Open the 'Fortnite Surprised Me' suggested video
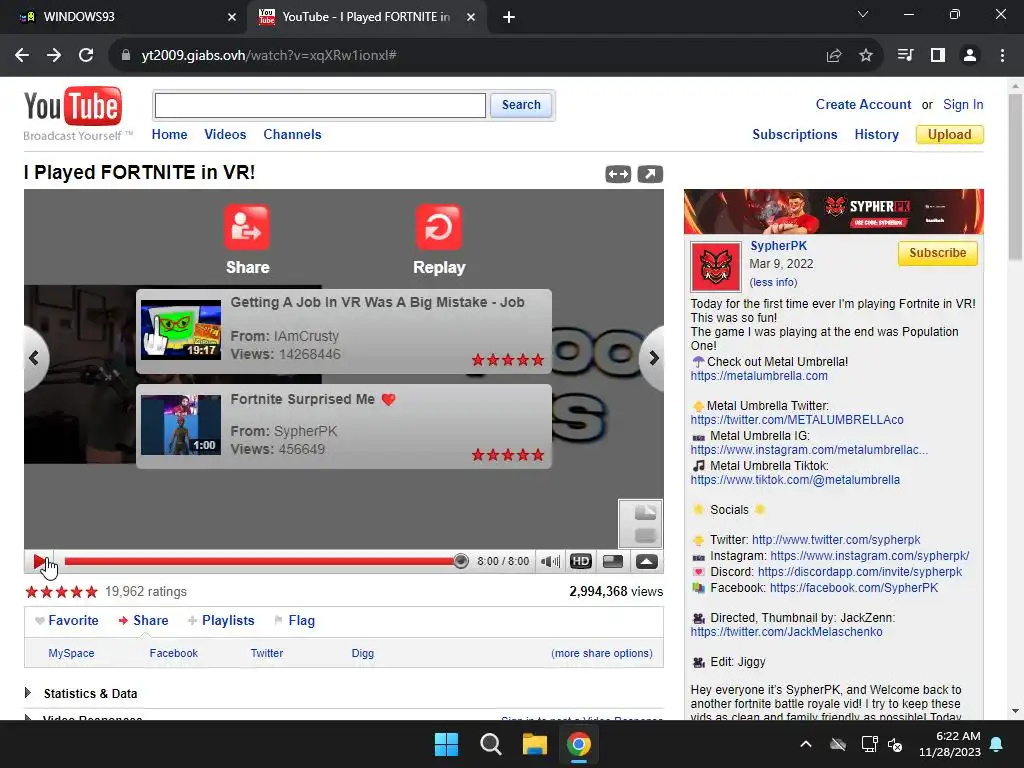Screen dimensions: 1024x768 (x=344, y=426)
